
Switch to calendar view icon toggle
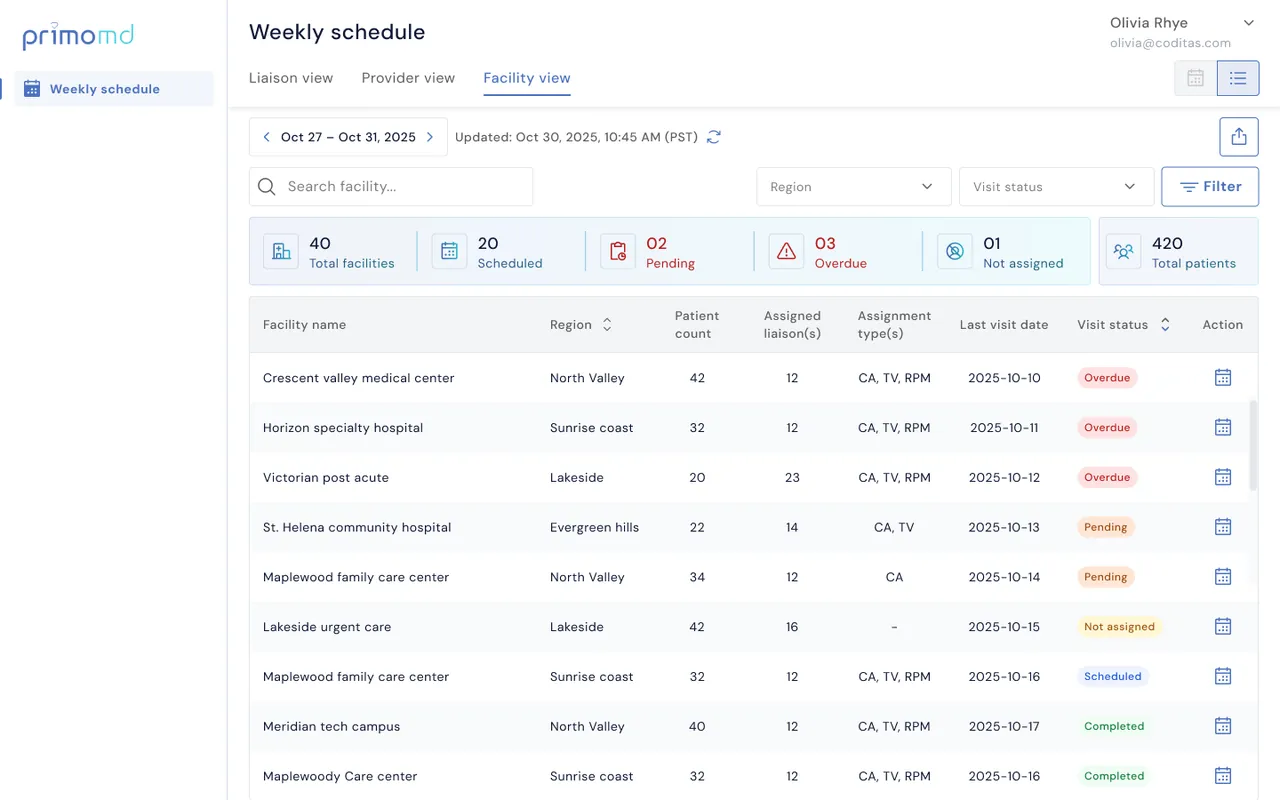[1195, 78]
